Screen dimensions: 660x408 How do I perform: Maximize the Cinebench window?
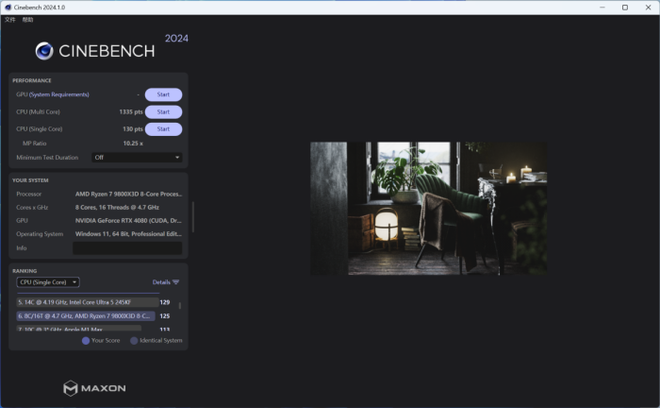pos(625,7)
